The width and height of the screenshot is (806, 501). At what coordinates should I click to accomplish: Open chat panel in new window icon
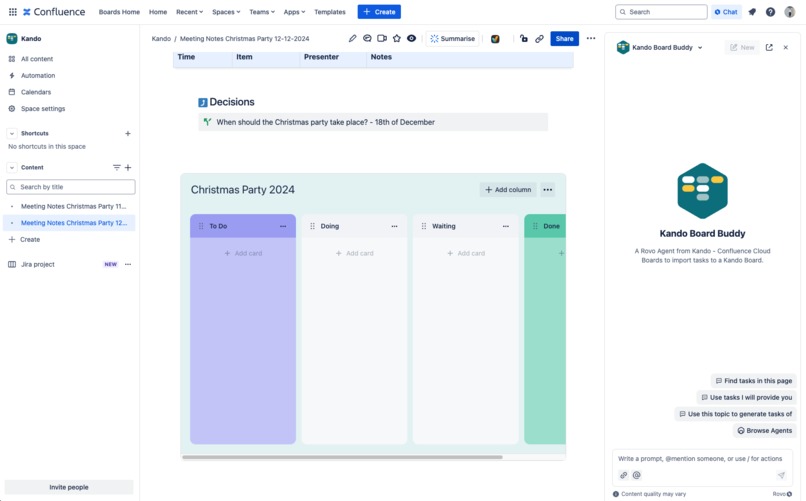pyautogui.click(x=769, y=47)
